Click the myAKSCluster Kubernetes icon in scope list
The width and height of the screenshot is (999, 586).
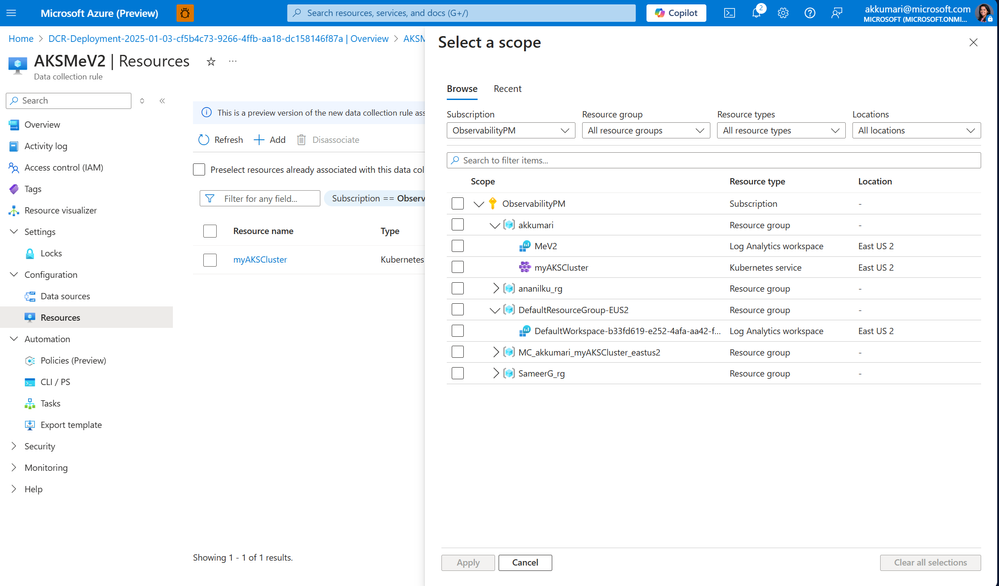point(524,268)
